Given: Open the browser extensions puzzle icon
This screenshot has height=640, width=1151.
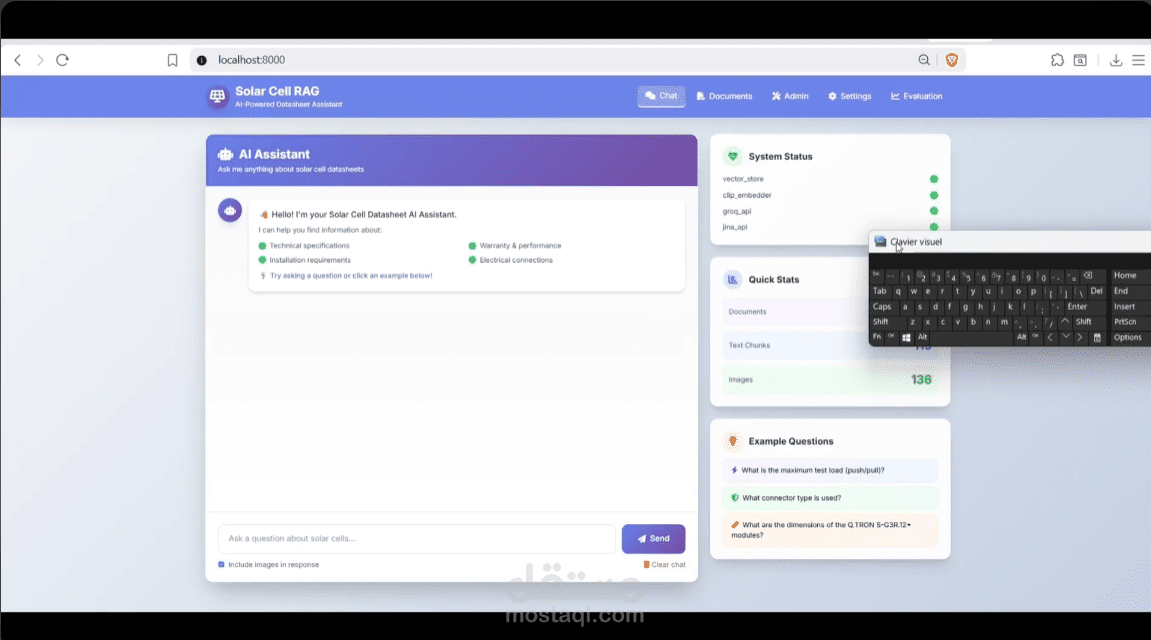Looking at the screenshot, I should [x=1057, y=60].
